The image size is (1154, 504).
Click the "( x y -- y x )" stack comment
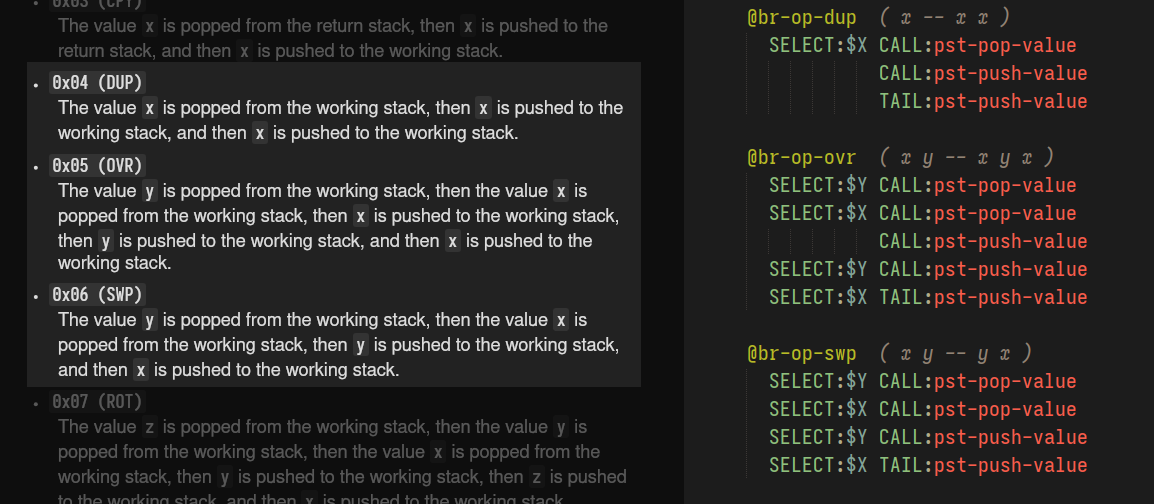tap(957, 353)
